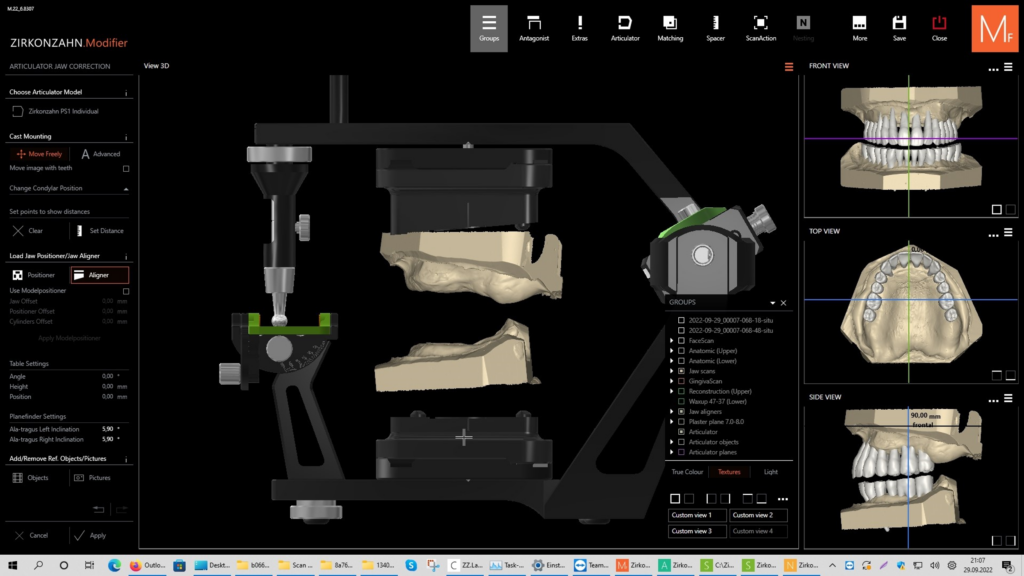Screen dimensions: 1024x576
Task: Click the Set Distance button
Action: point(99,231)
